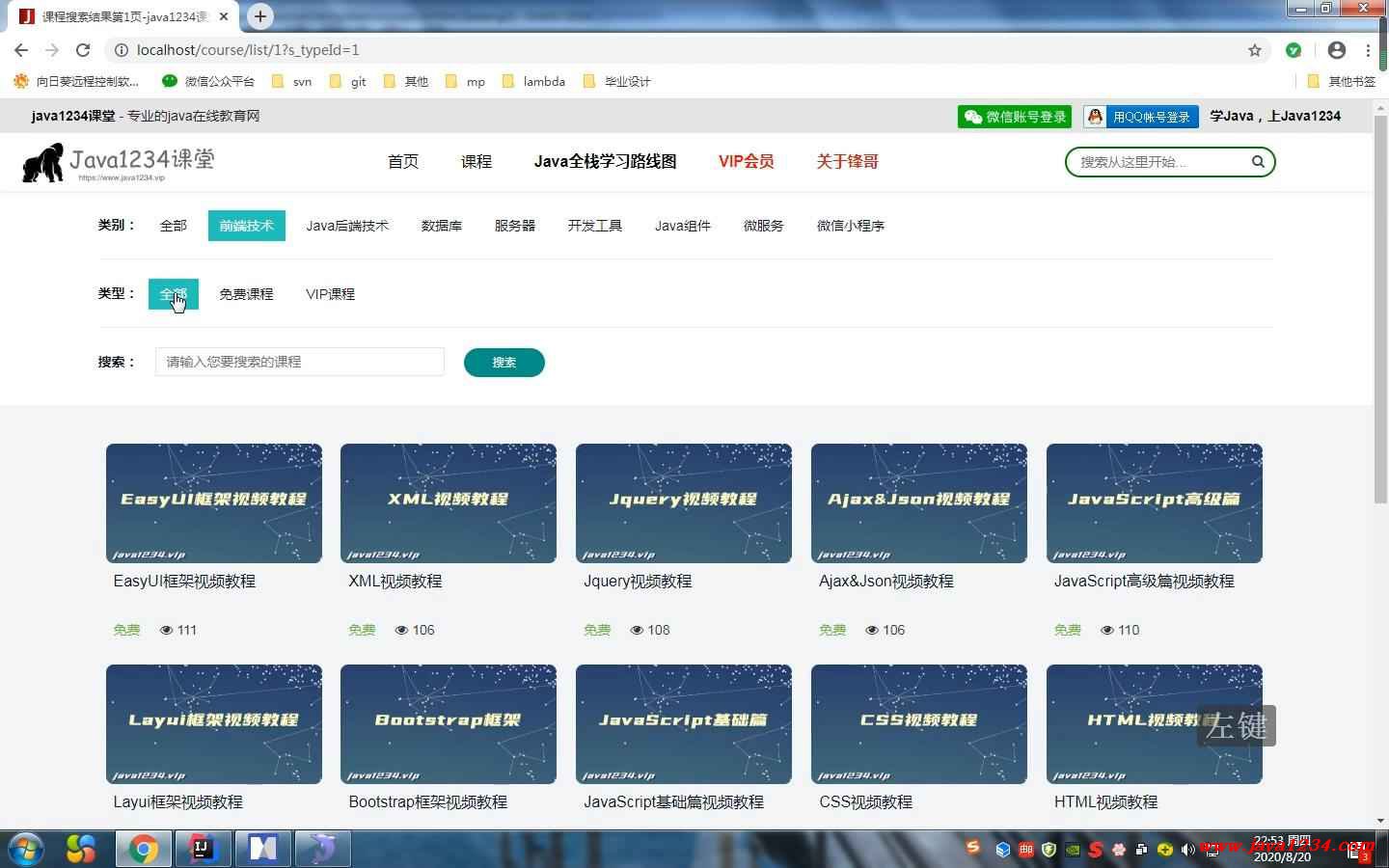The image size is (1389, 868).
Task: Reload the page with the refresh icon
Action: 83,50
